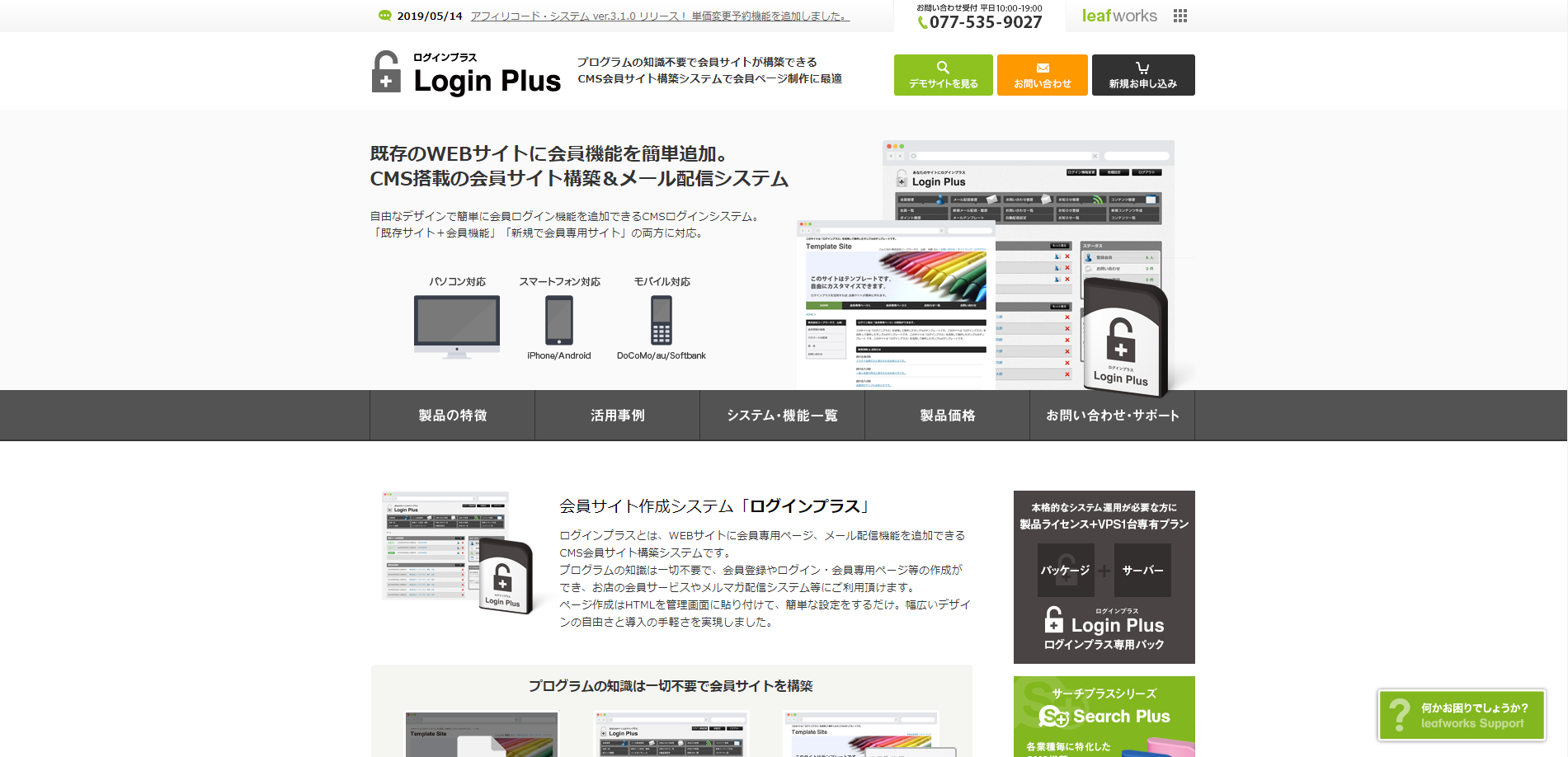Open the leafworks apps grid icon
Viewport: 1568px width, 757px height.
tap(1180, 16)
